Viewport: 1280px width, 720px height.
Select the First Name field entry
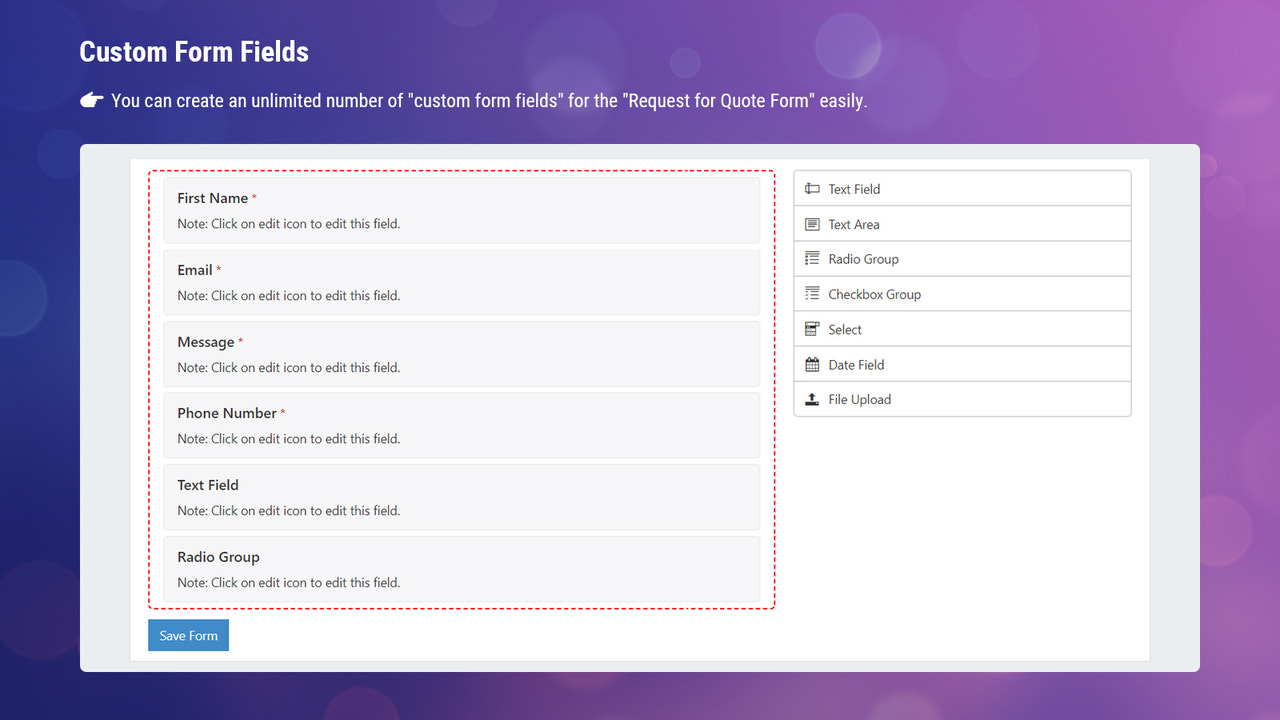[x=460, y=209]
